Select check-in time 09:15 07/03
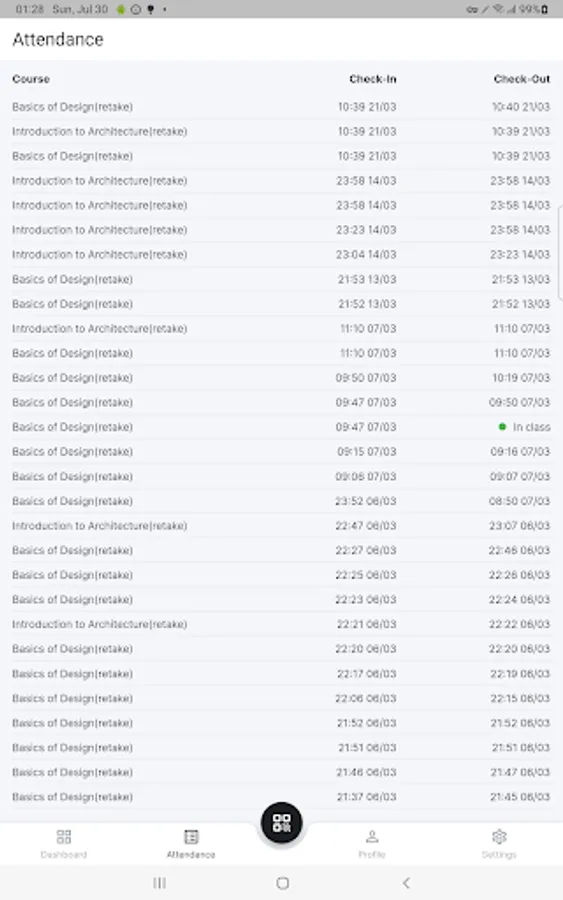This screenshot has width=563, height=900. pyautogui.click(x=367, y=452)
